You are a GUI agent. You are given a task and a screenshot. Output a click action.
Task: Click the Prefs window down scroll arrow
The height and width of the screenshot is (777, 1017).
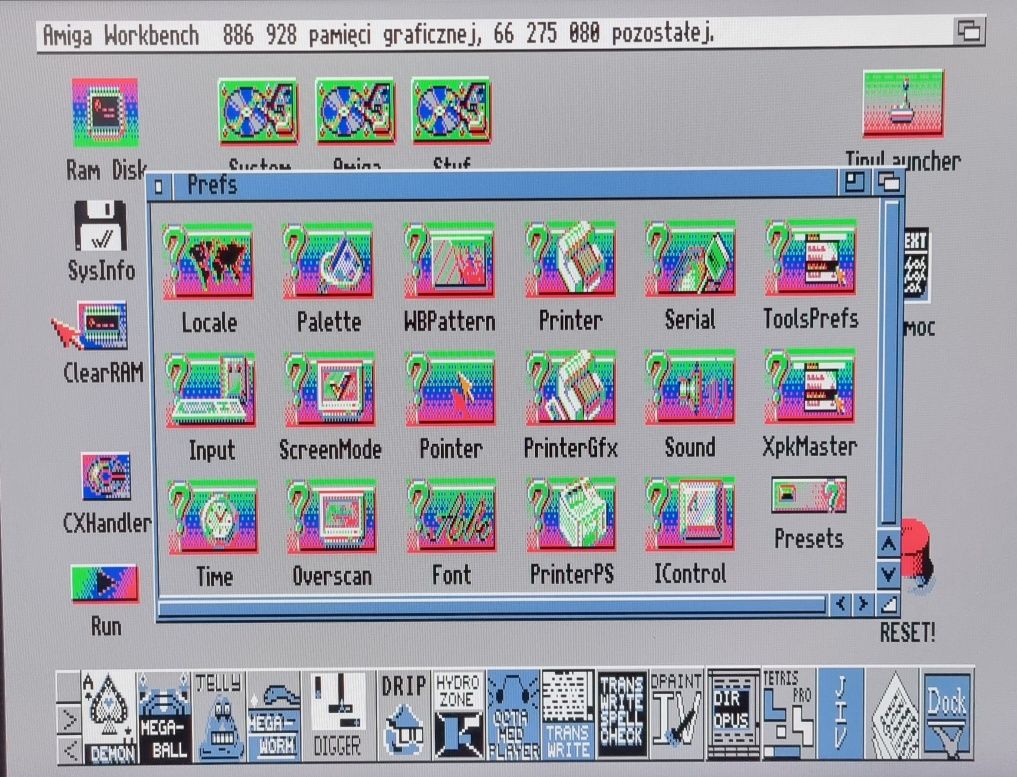[x=889, y=574]
